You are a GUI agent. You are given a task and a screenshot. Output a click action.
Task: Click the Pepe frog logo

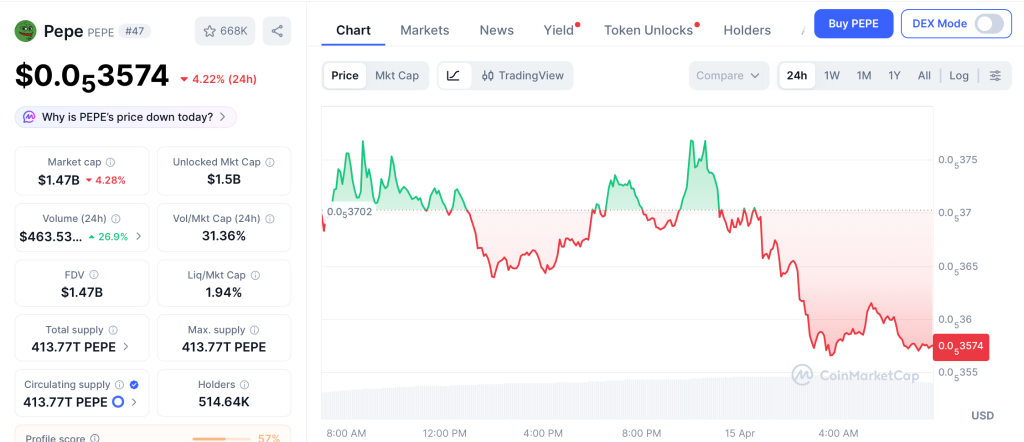coord(25,31)
